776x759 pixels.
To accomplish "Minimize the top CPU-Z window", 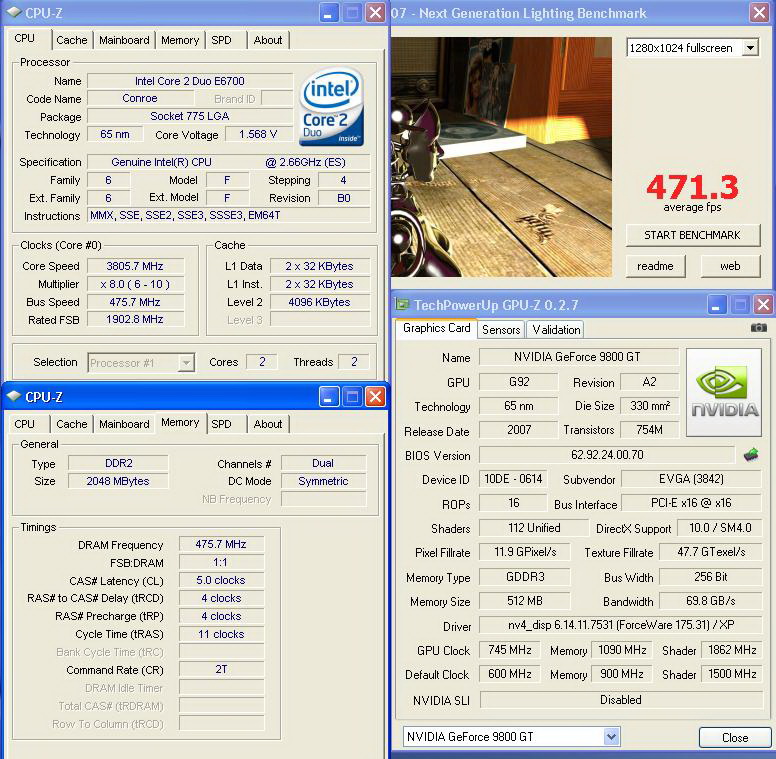I will coord(328,12).
